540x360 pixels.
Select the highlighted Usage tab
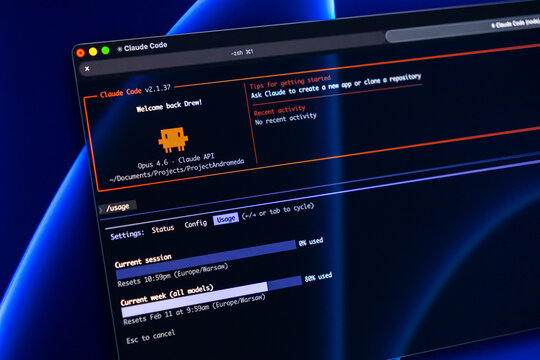pos(226,219)
